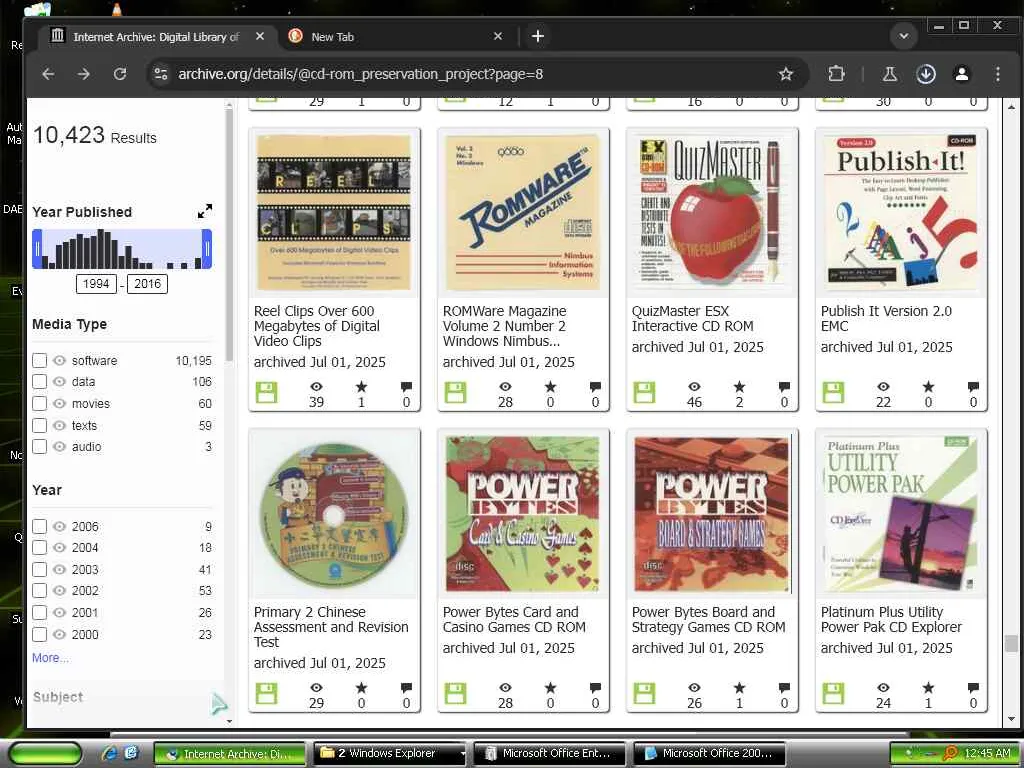Switch to the Internet Archive tab
1024x768 pixels.
tap(157, 37)
